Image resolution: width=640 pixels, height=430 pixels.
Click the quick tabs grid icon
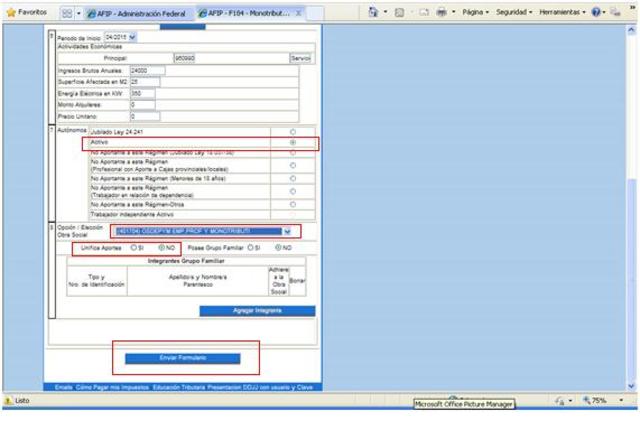67,13
